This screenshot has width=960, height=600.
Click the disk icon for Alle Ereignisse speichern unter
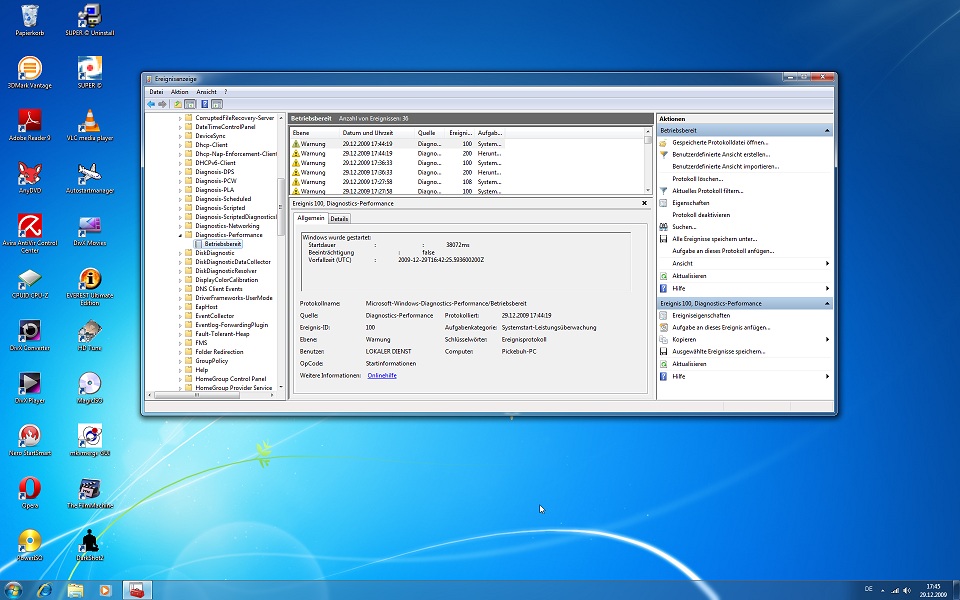[663, 239]
